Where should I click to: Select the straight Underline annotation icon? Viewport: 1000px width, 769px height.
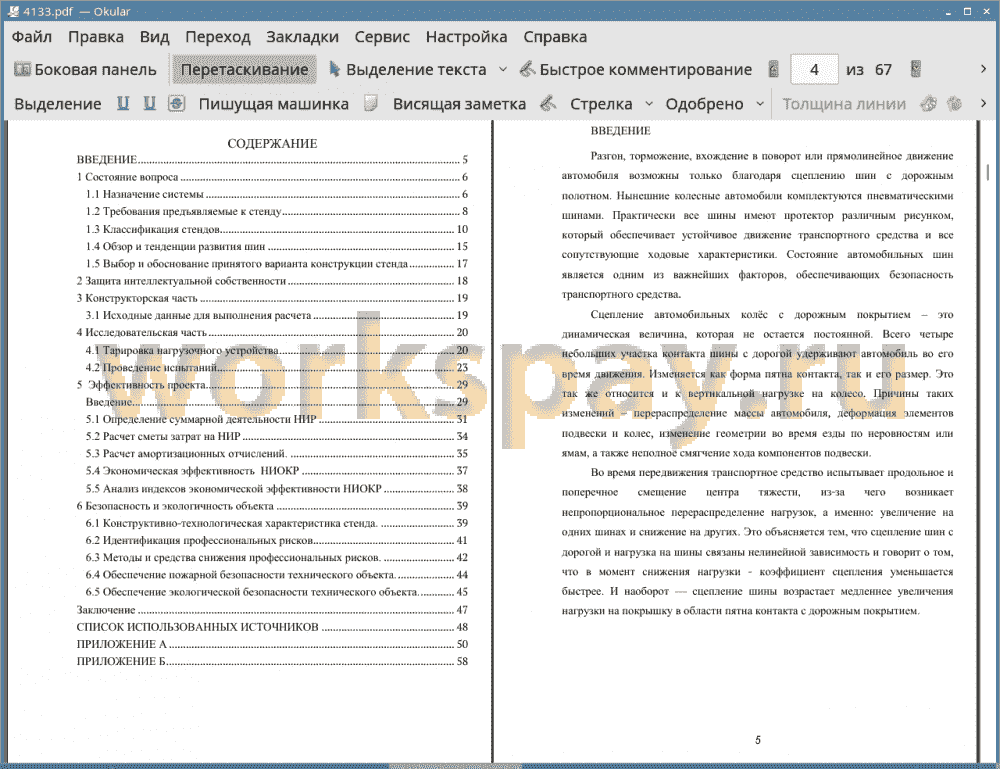tap(122, 104)
